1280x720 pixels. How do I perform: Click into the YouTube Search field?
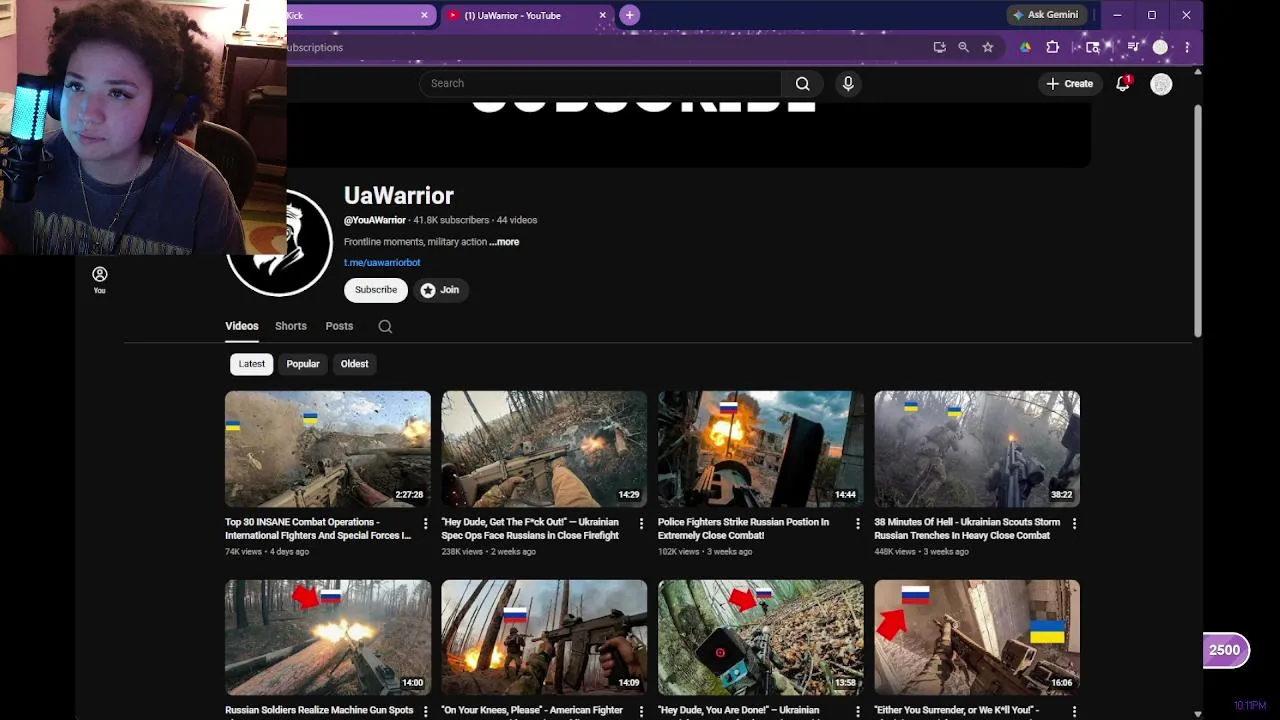pos(600,84)
